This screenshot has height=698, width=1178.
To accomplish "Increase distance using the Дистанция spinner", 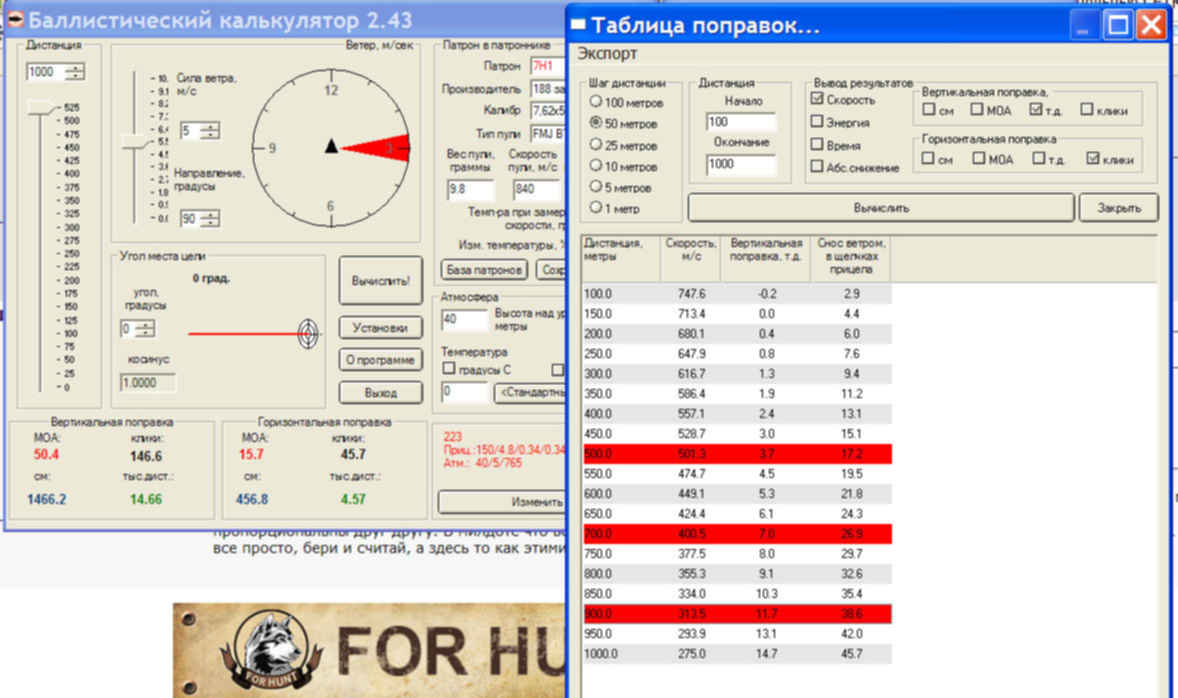I will tap(75, 67).
